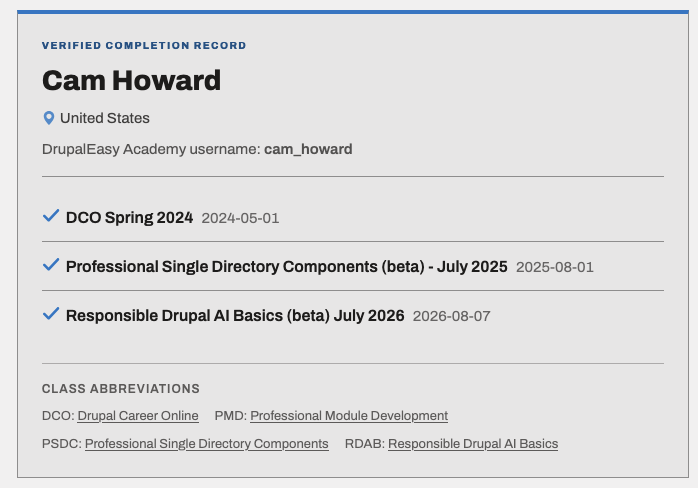Viewport: 698px width, 488px height.
Task: Click the DrupalEasy Academy username label
Action: tap(151, 149)
